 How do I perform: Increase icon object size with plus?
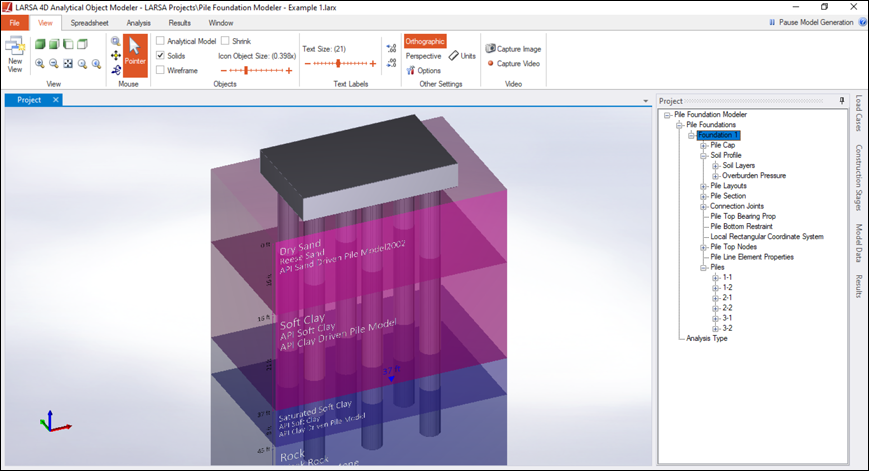pyautogui.click(x=289, y=70)
